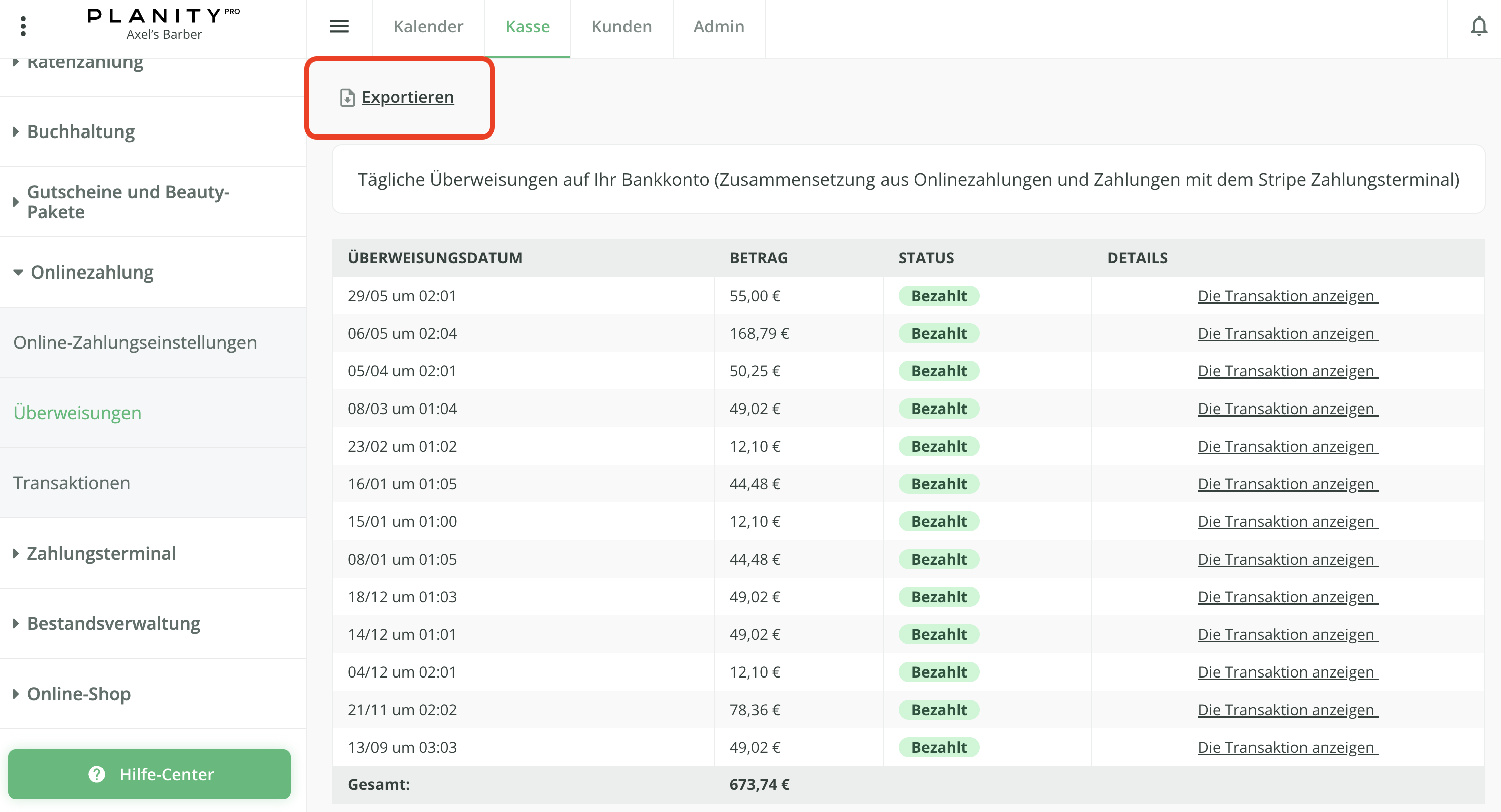Viewport: 1501px width, 812px height.
Task: Open the notifications bell
Action: pos(1478,26)
